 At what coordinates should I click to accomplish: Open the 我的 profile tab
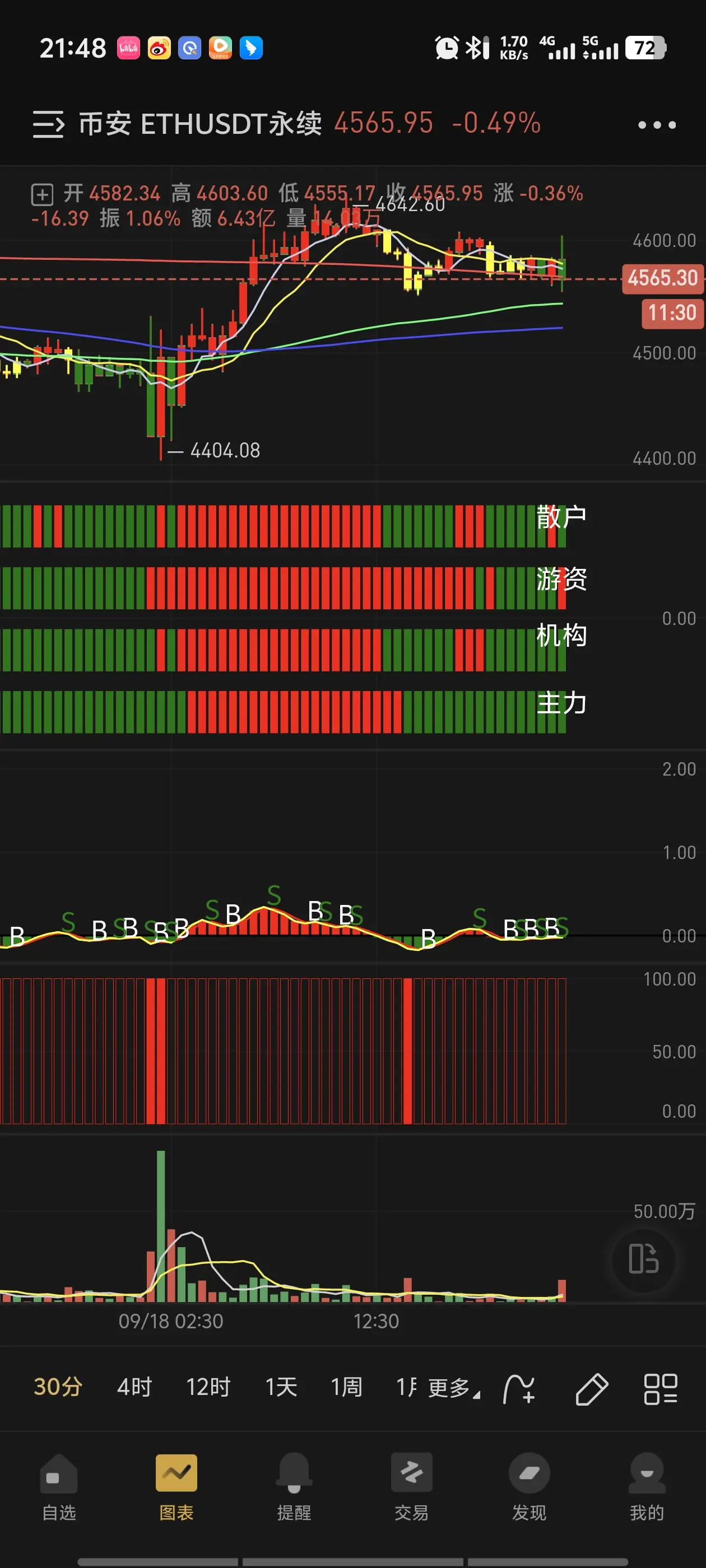[647, 1487]
